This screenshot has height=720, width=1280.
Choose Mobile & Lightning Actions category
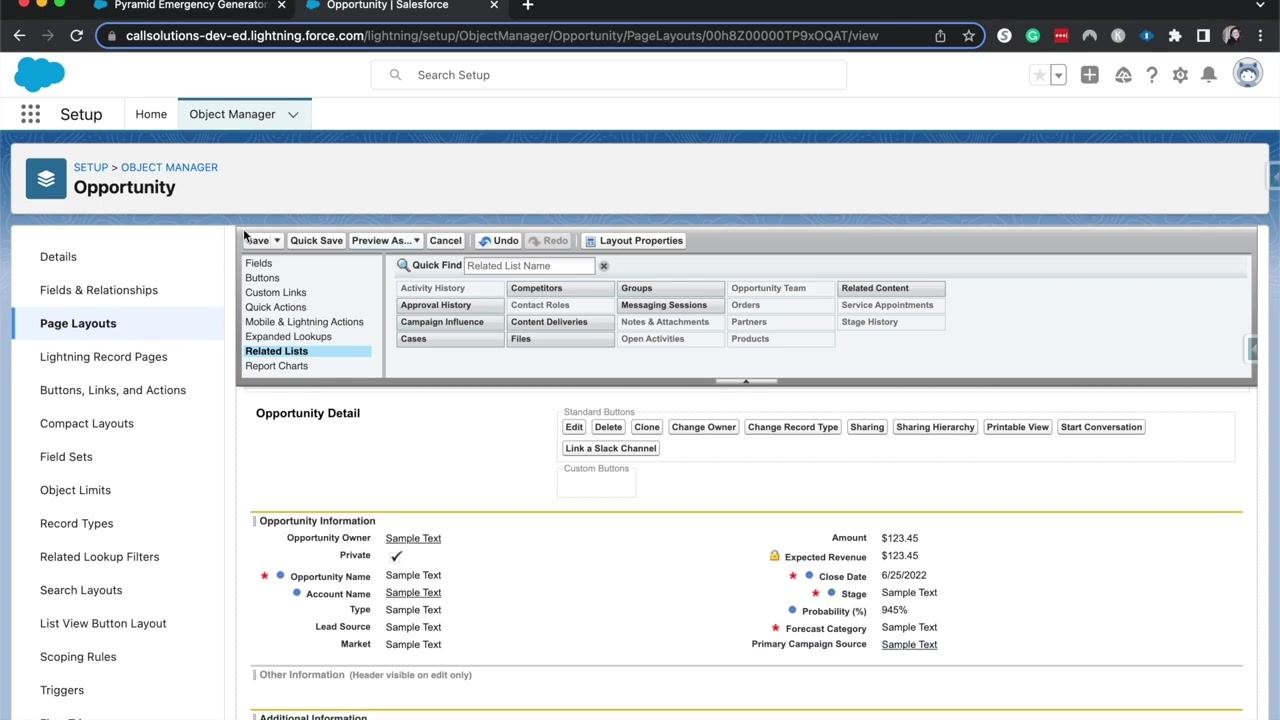(x=304, y=322)
